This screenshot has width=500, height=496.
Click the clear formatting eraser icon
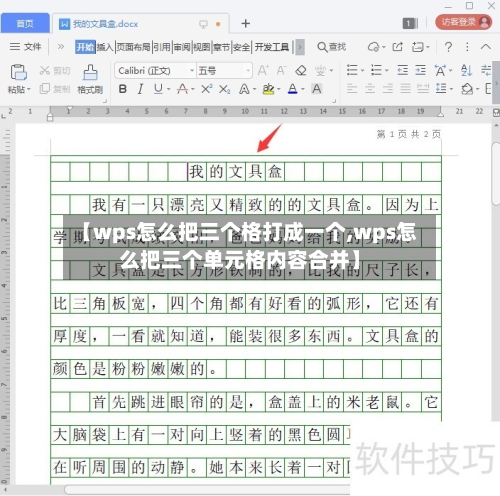coord(301,70)
